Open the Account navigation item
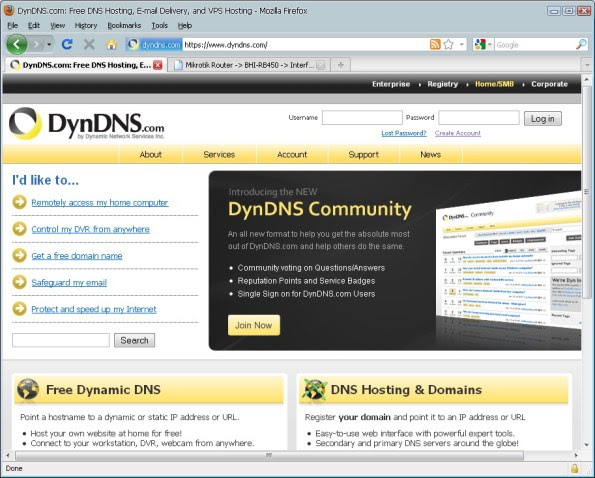The height and width of the screenshot is (478, 595). pos(292,154)
